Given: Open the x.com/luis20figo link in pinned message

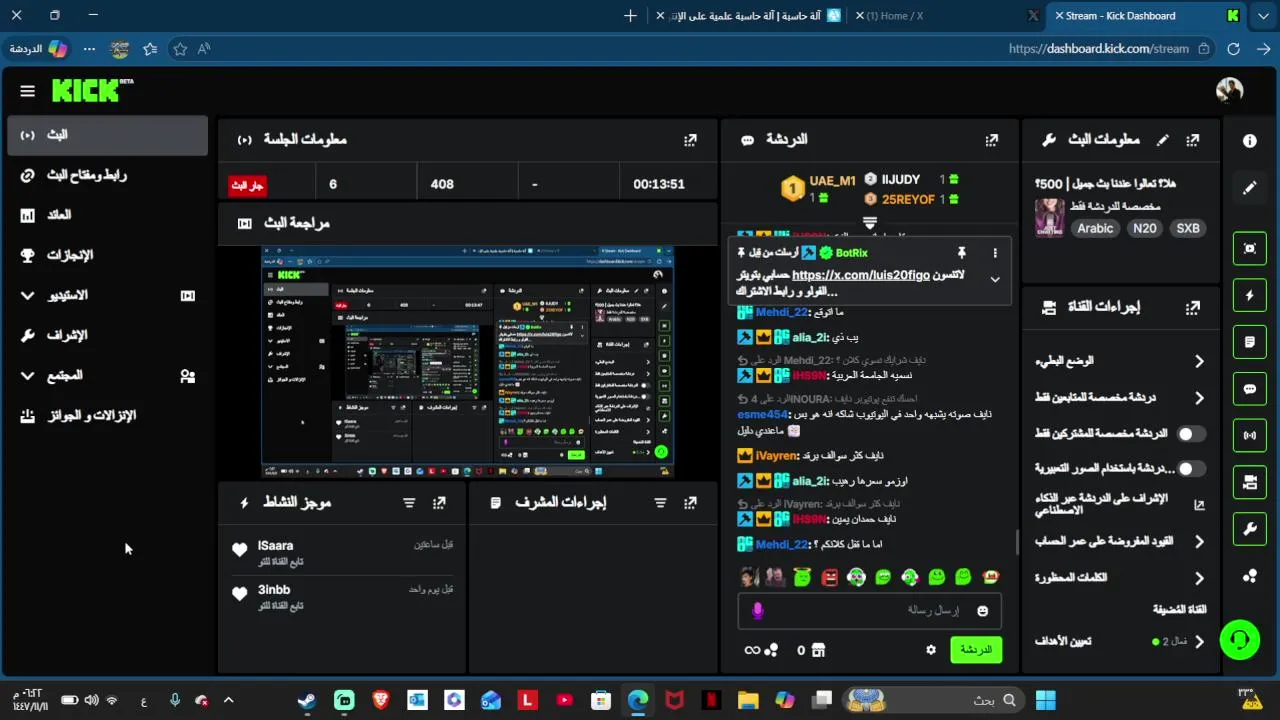Looking at the screenshot, I should [x=861, y=275].
